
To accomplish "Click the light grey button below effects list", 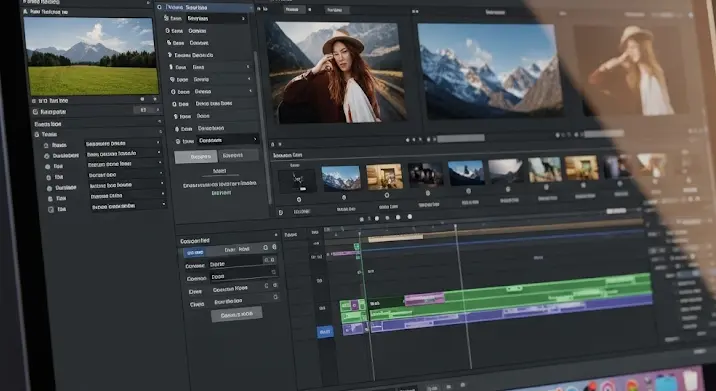I will point(196,157).
